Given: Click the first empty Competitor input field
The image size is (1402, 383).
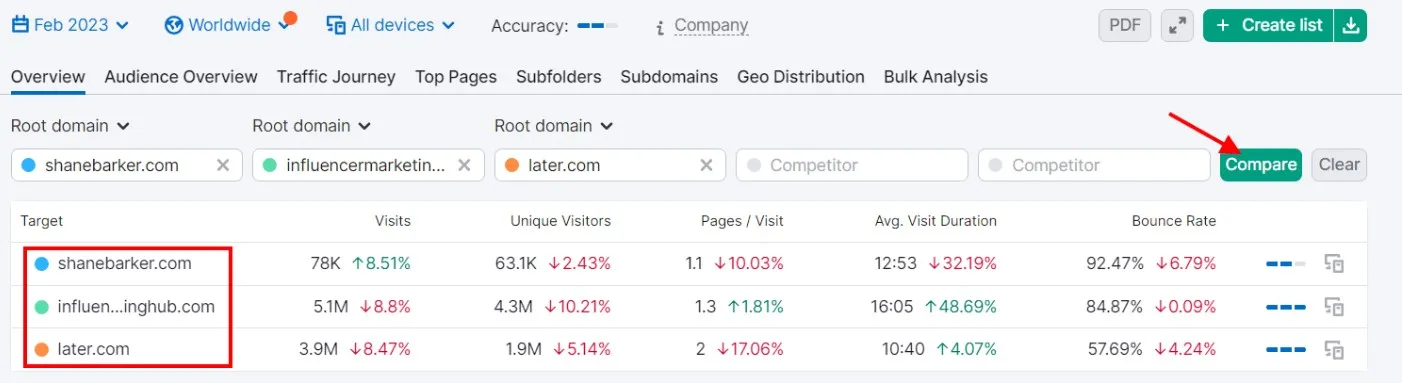Looking at the screenshot, I should pyautogui.click(x=852, y=165).
